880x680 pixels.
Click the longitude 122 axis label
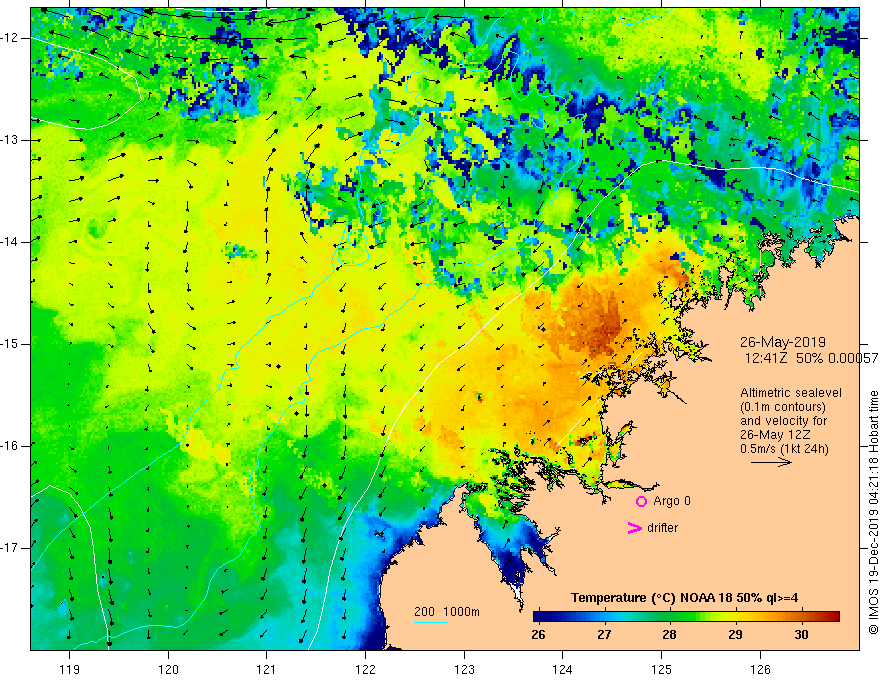tap(365, 669)
